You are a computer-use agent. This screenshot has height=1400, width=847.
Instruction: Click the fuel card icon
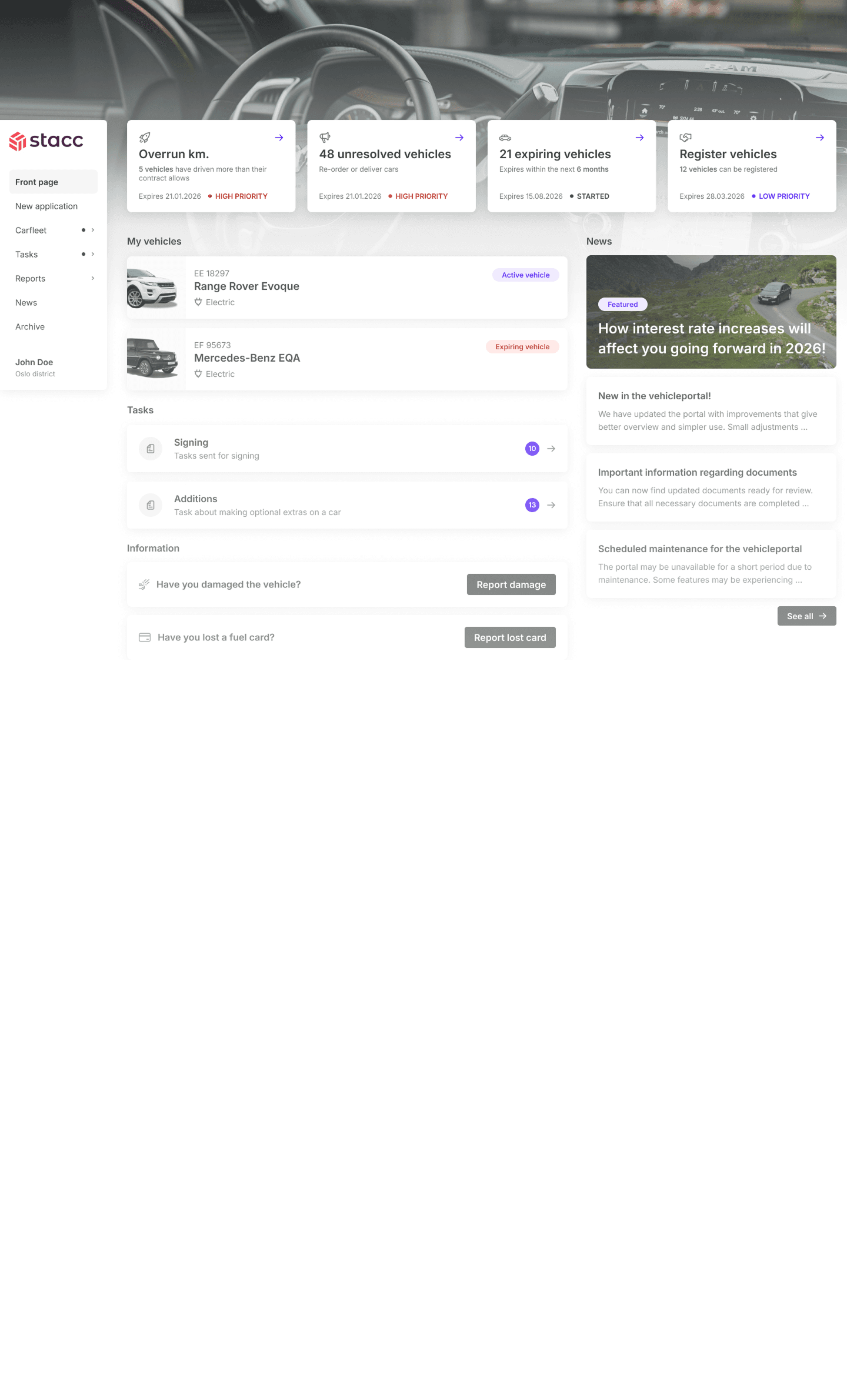coord(145,637)
